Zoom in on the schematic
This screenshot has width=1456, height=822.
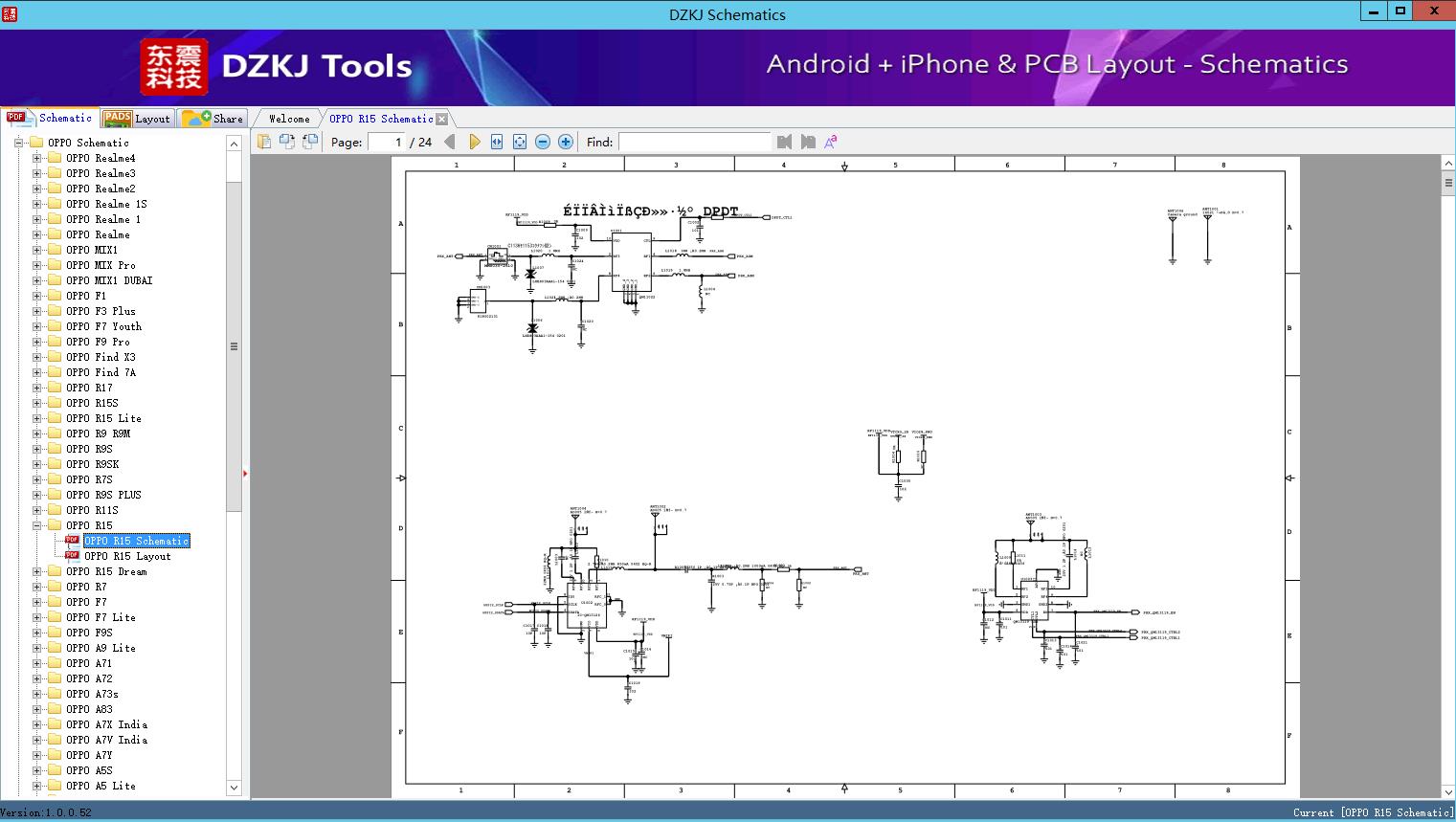[566, 142]
